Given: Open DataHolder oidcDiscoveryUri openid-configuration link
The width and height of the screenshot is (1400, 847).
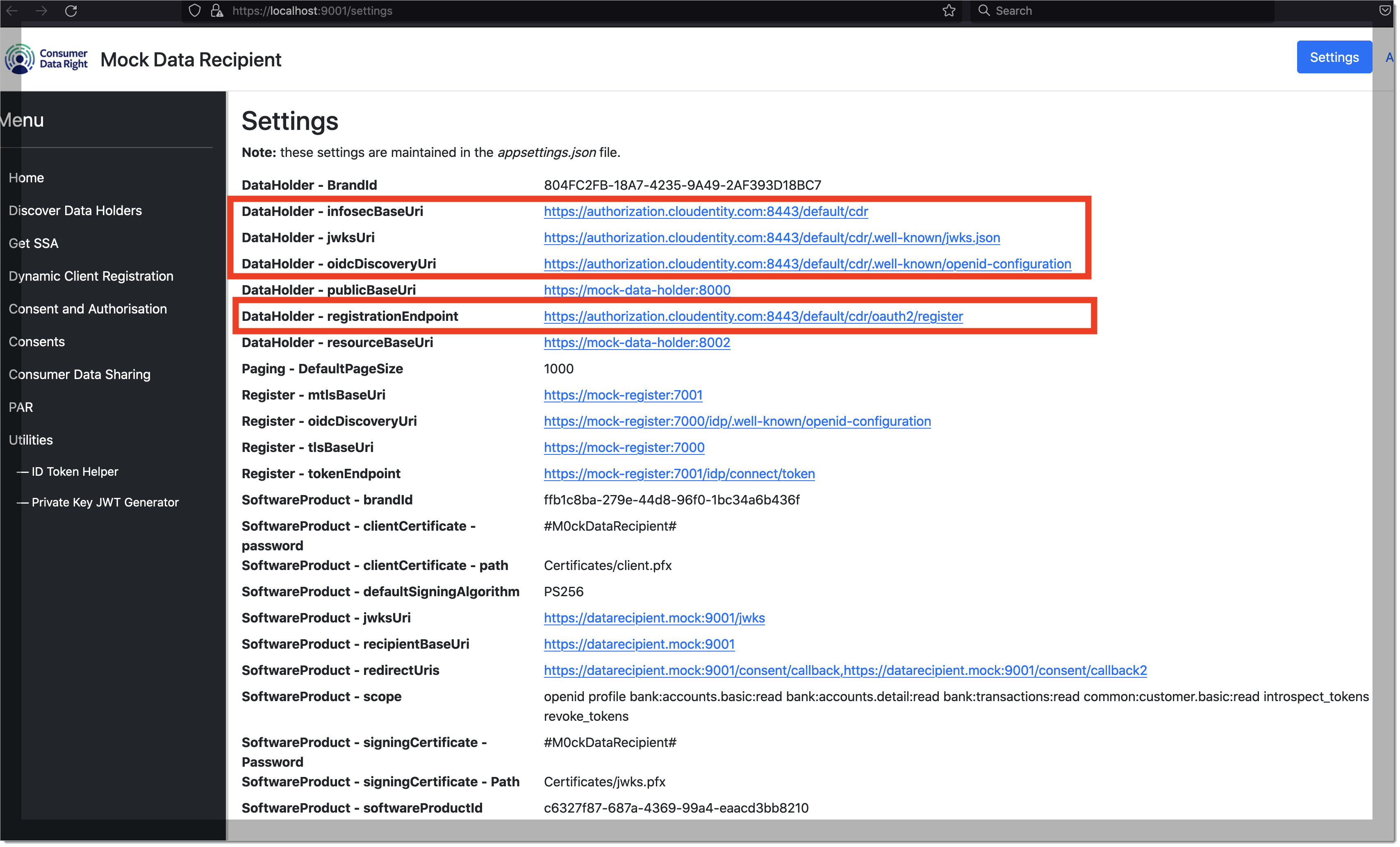Looking at the screenshot, I should tap(807, 263).
